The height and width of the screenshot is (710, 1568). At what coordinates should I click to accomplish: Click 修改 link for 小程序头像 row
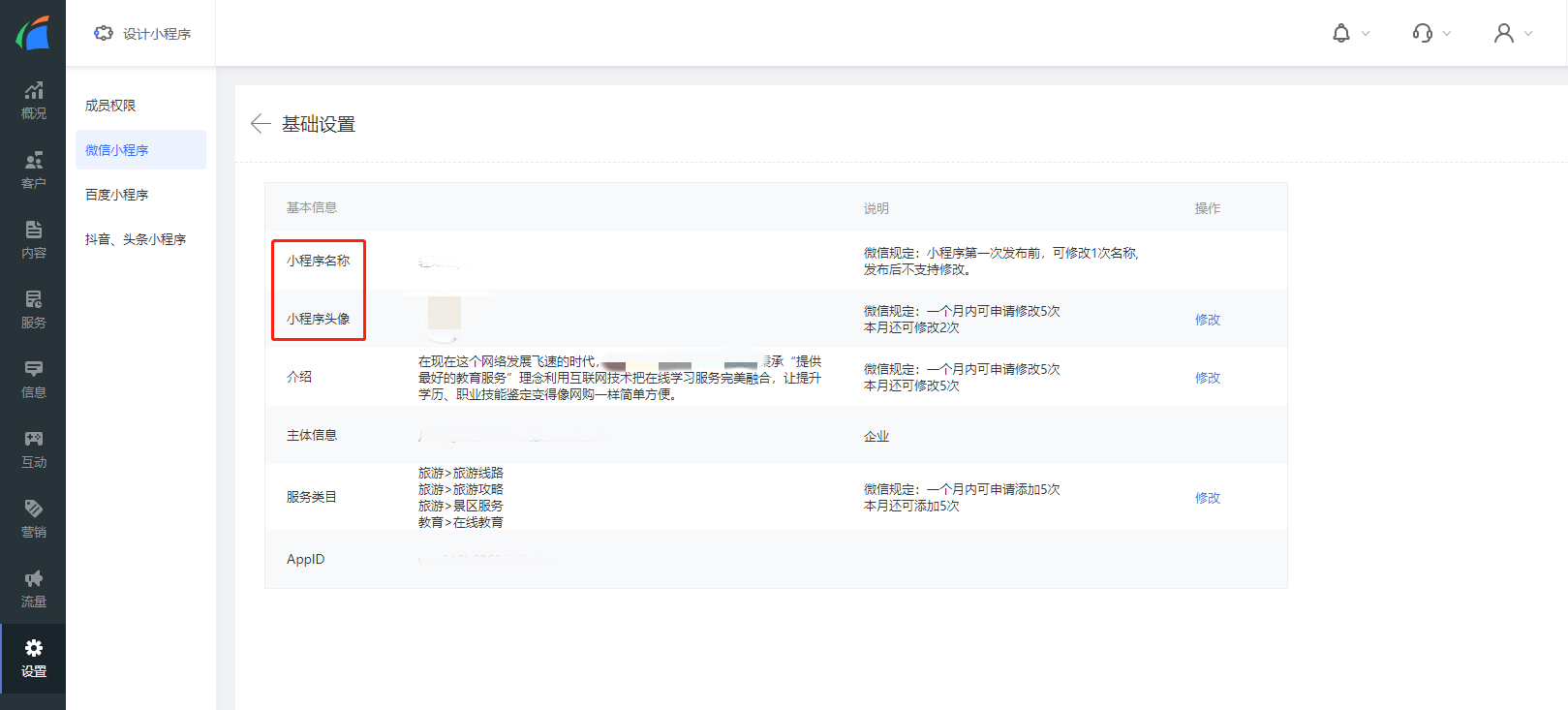(1207, 320)
